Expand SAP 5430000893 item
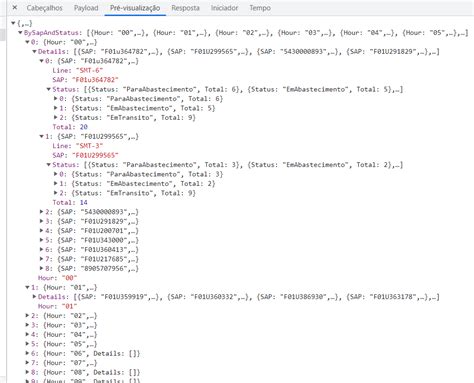 point(42,212)
